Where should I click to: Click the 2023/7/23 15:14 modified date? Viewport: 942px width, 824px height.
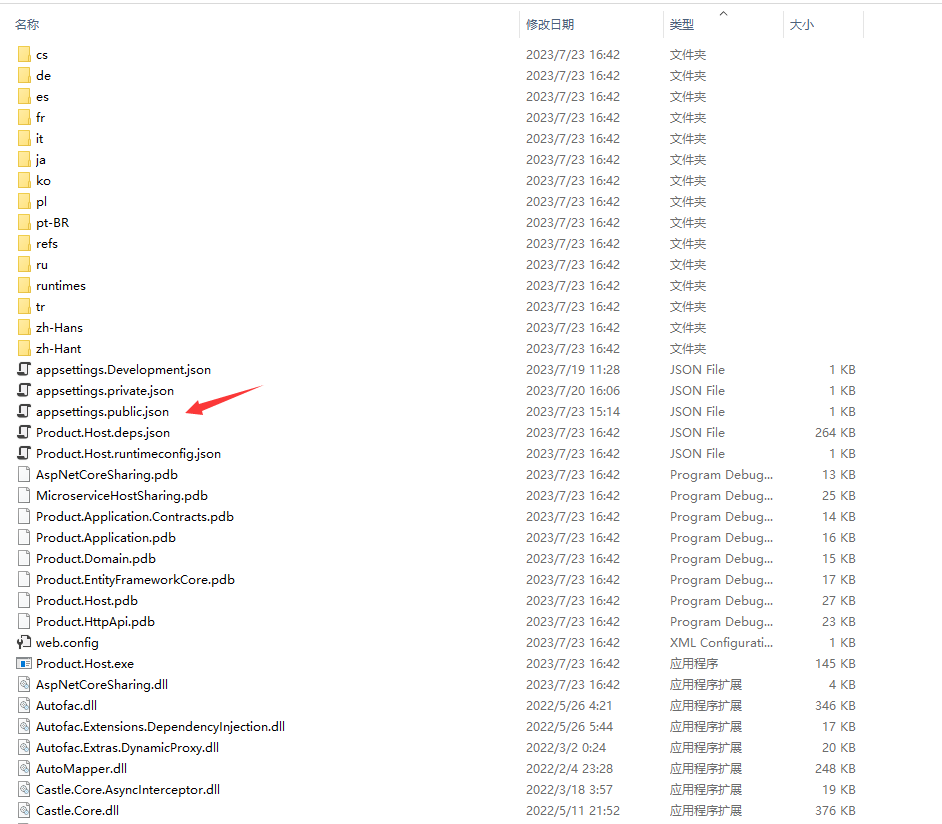pos(573,411)
